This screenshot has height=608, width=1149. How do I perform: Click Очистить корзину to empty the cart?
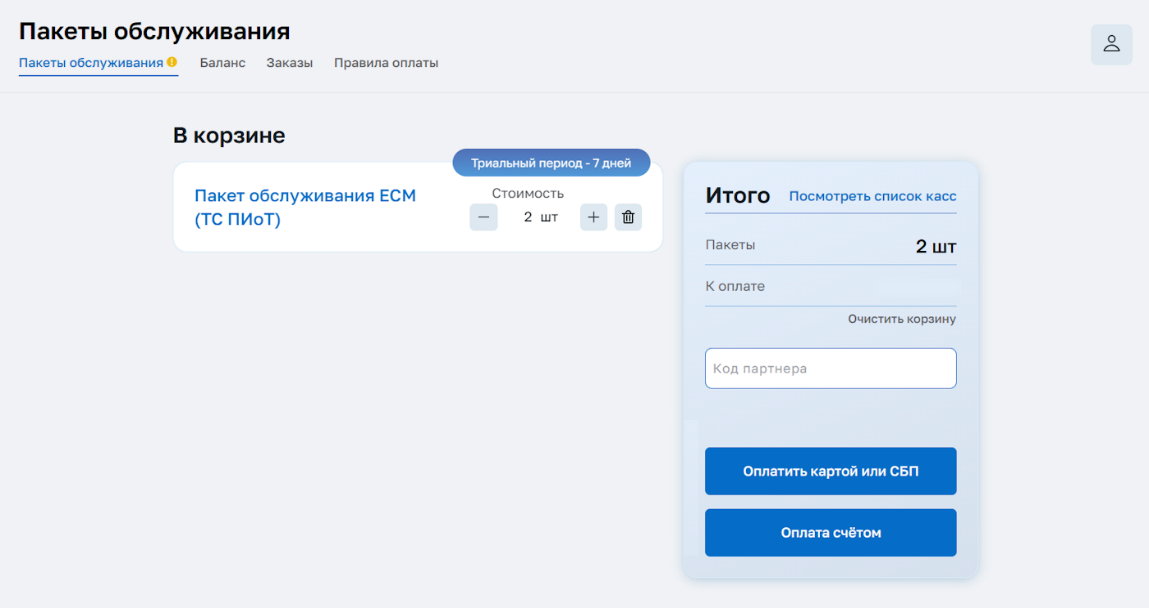[901, 319]
